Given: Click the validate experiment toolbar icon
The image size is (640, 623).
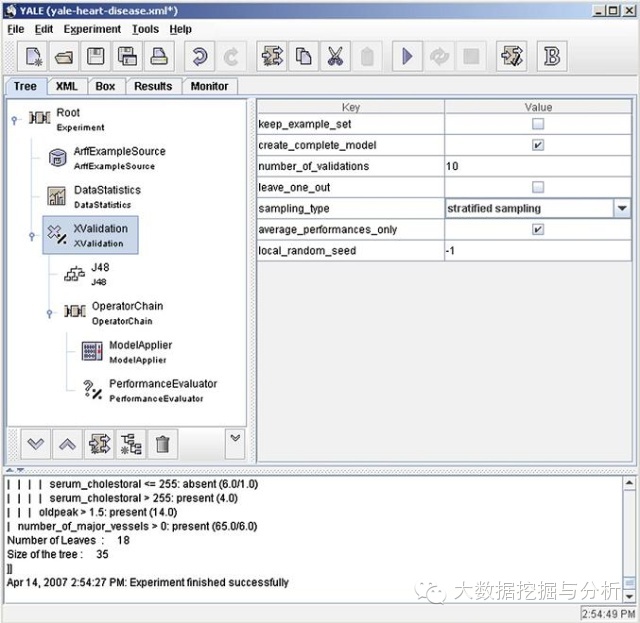Looking at the screenshot, I should (x=511, y=56).
